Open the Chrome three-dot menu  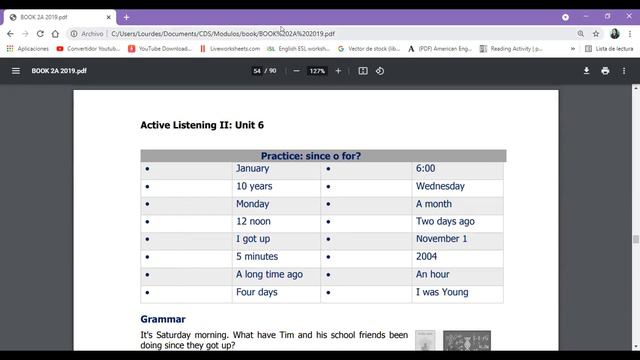630,34
